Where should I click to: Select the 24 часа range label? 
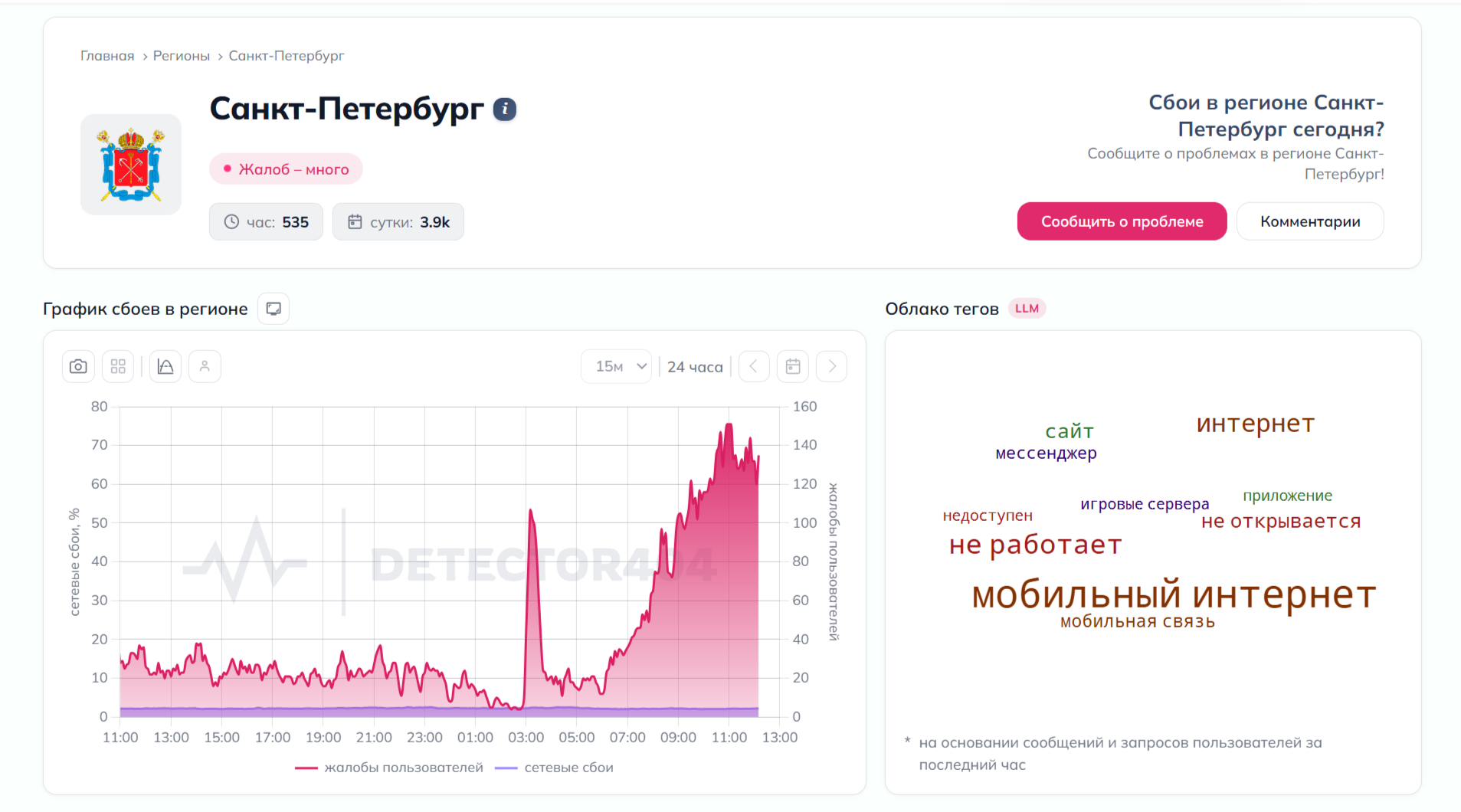695,367
